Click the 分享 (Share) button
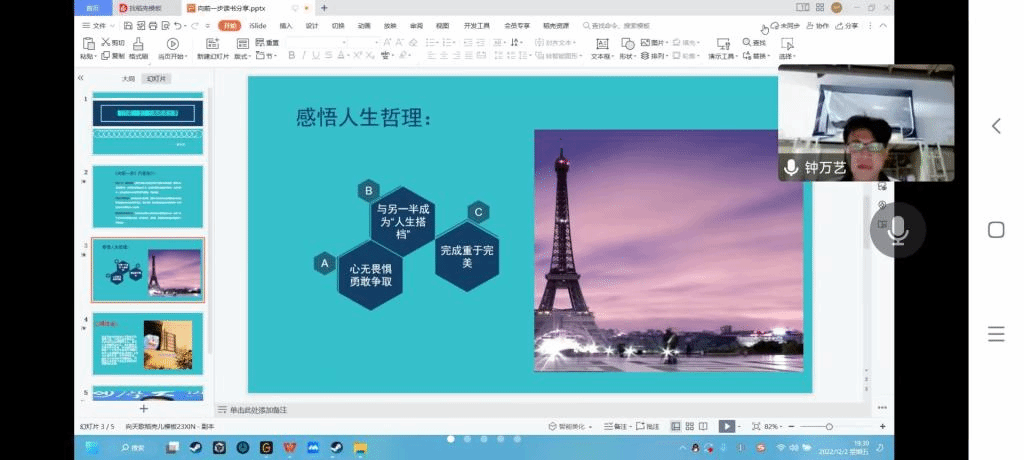The width and height of the screenshot is (1024, 460). tap(847, 25)
